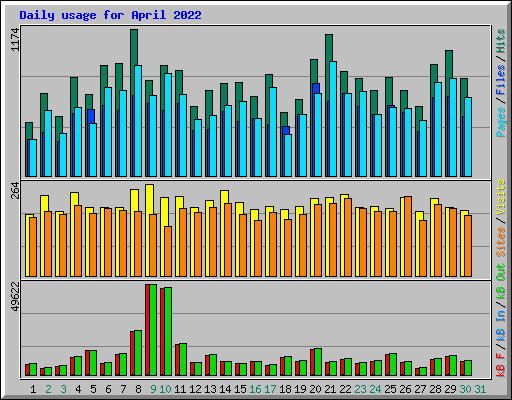Click day label 28 on the x-axis

coord(435,389)
